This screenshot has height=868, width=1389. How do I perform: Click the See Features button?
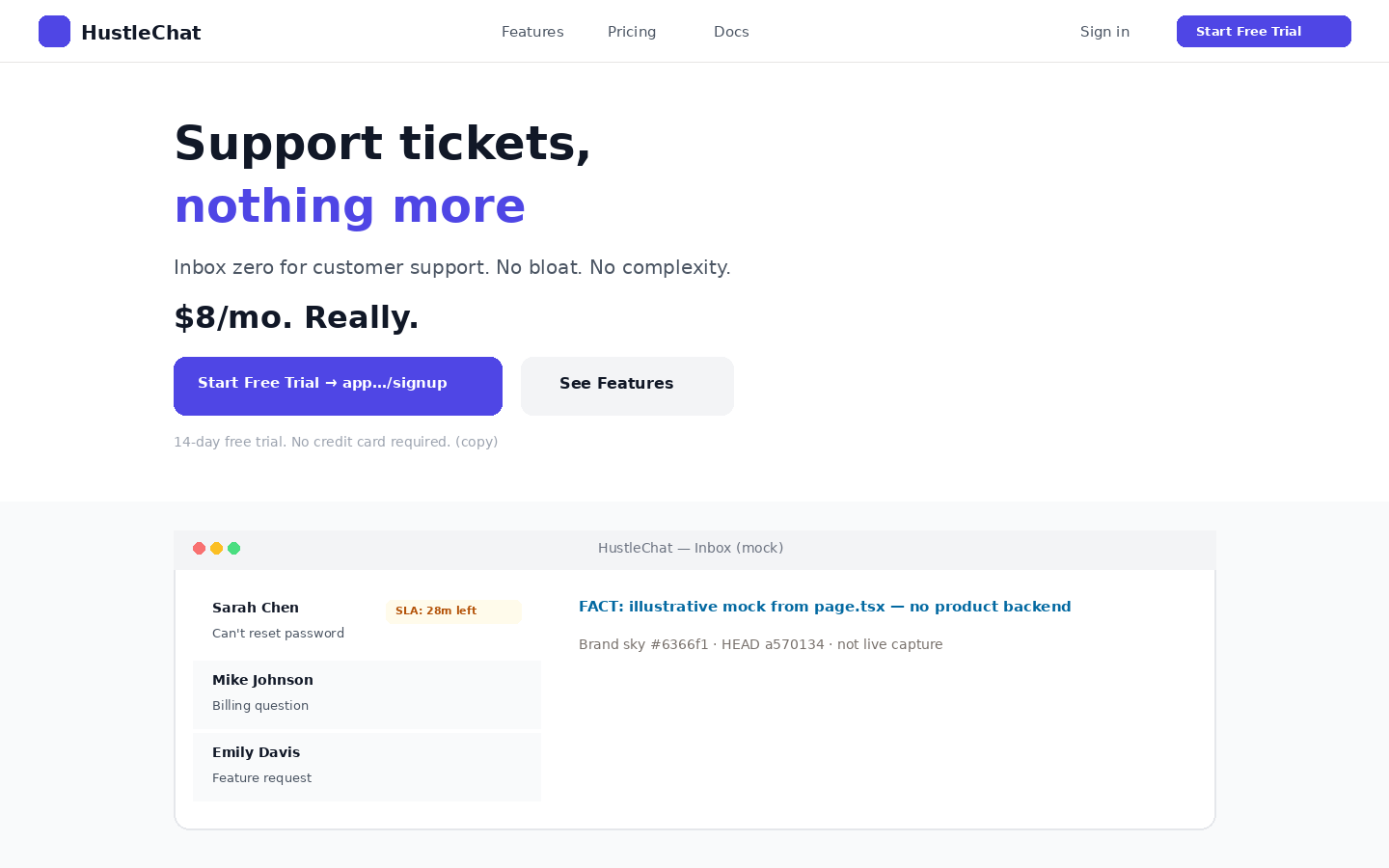click(x=627, y=386)
